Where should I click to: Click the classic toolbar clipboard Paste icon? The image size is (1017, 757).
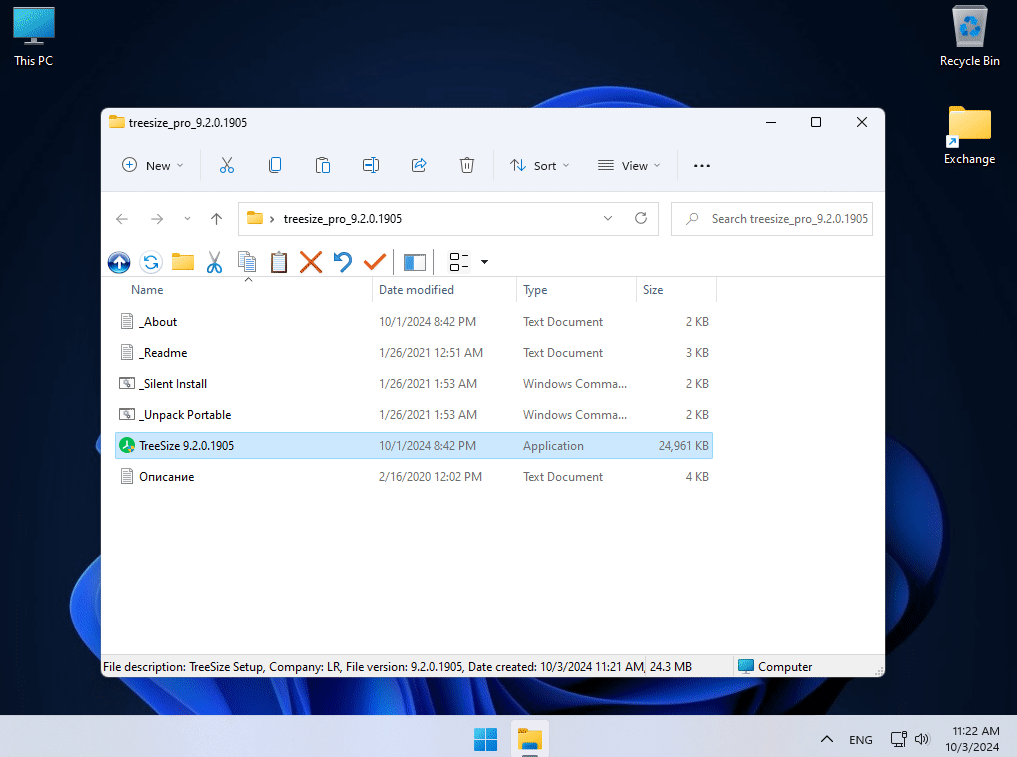279,262
